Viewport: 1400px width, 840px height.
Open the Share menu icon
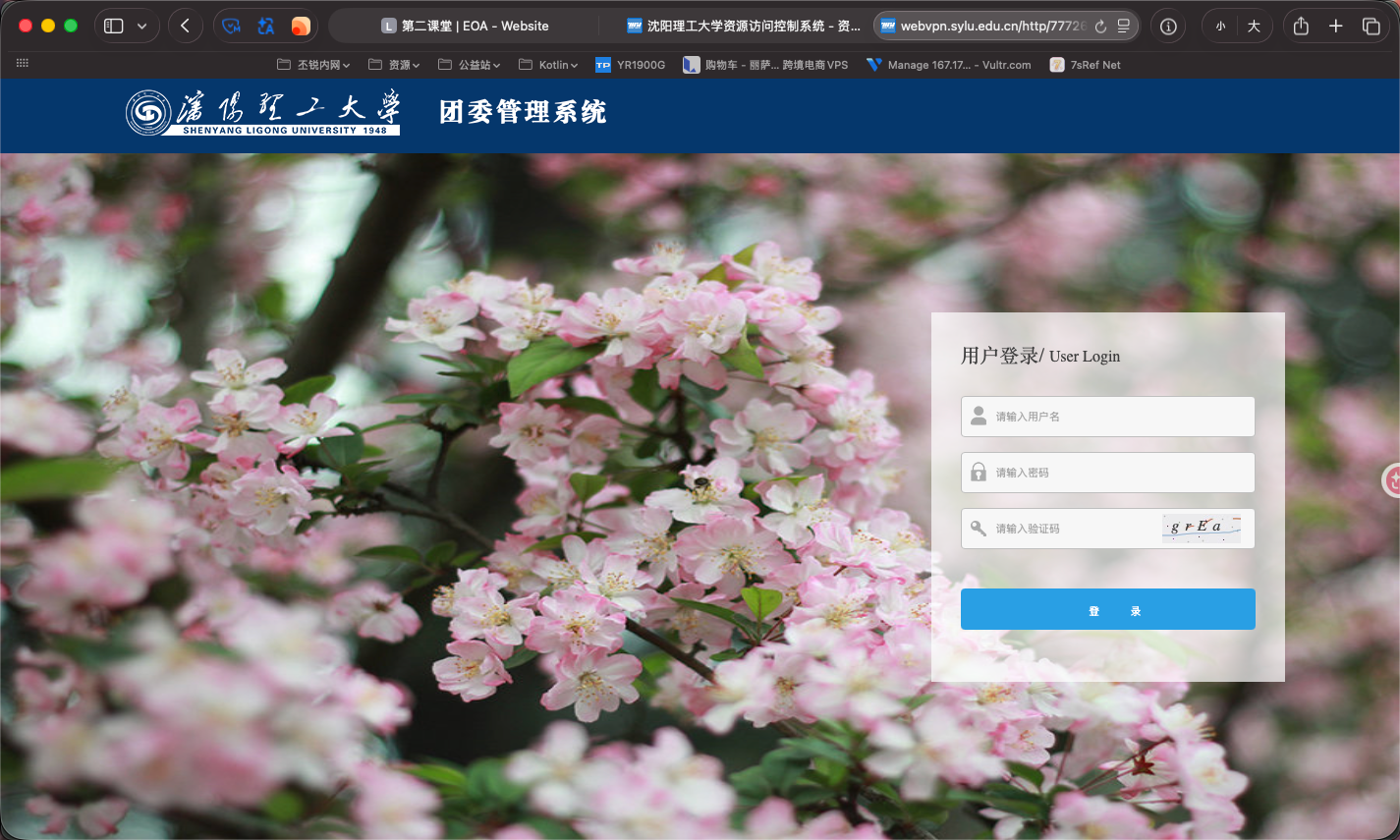coord(1301,27)
